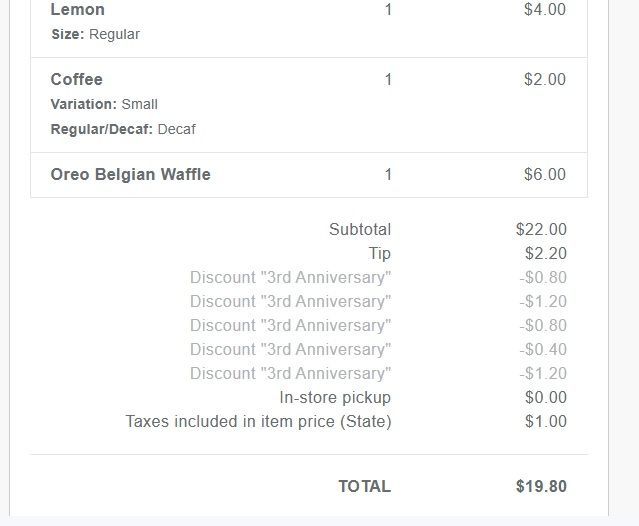Image resolution: width=639 pixels, height=526 pixels.
Task: Select the $19.80 total amount
Action: pyautogui.click(x=541, y=487)
